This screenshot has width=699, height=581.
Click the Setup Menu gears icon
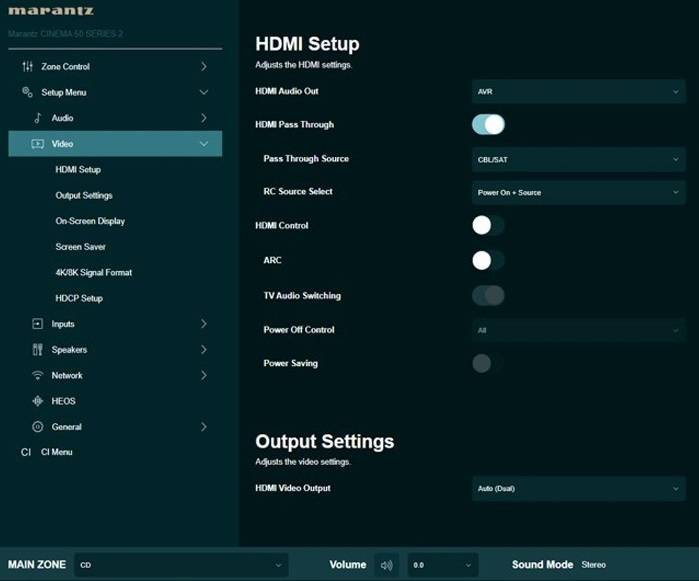(x=27, y=92)
